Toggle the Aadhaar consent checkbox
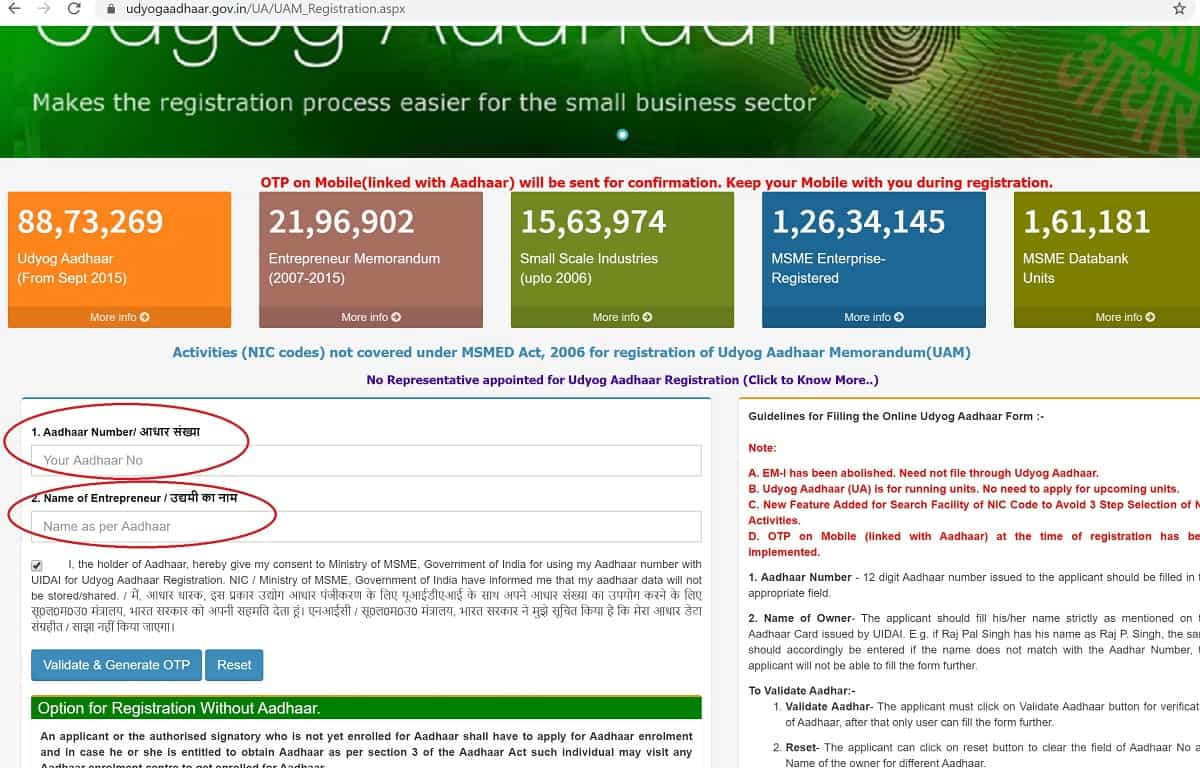The height and width of the screenshot is (768, 1200). click(37, 566)
